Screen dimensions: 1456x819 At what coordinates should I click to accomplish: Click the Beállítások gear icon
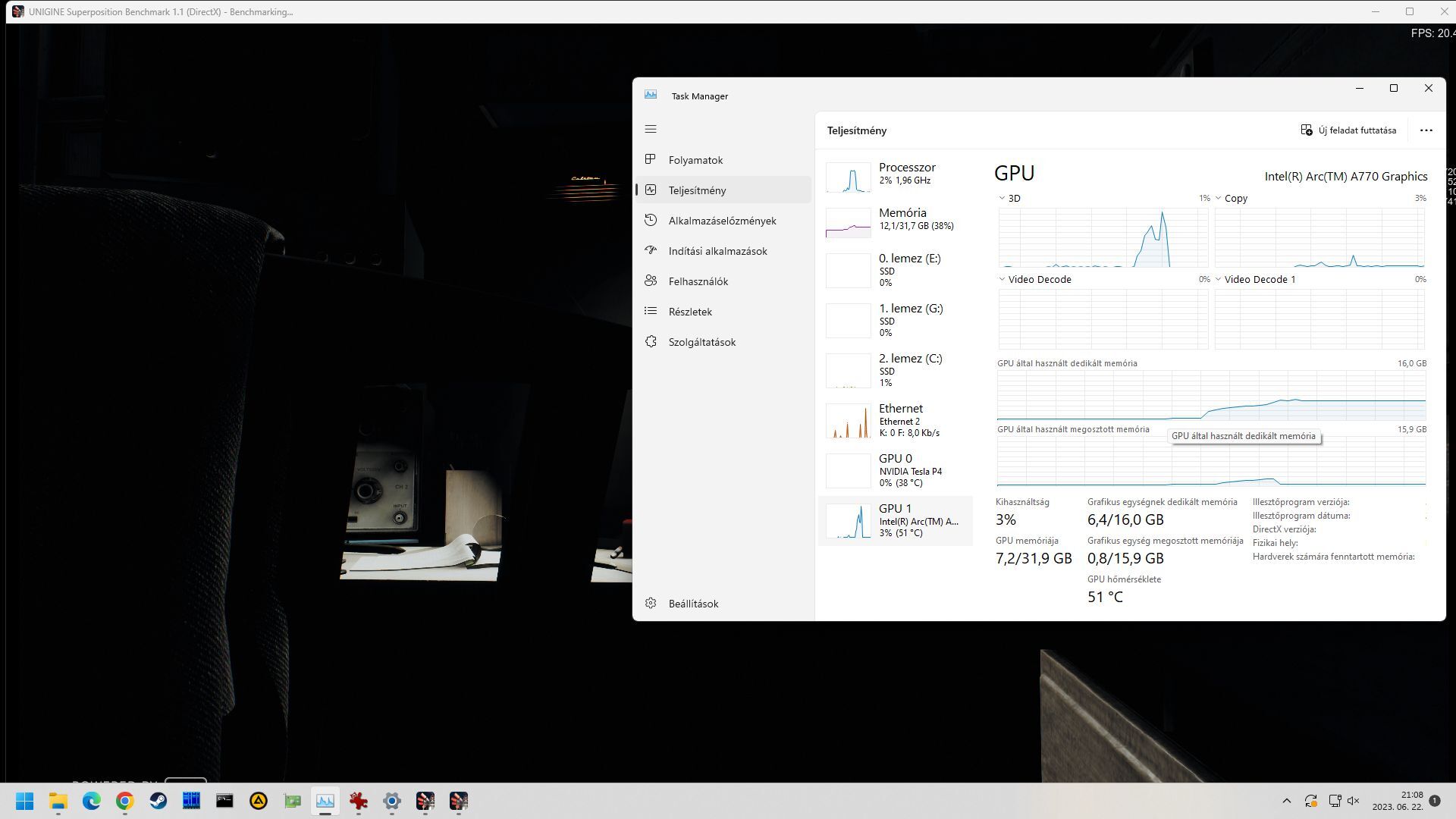pyautogui.click(x=650, y=603)
